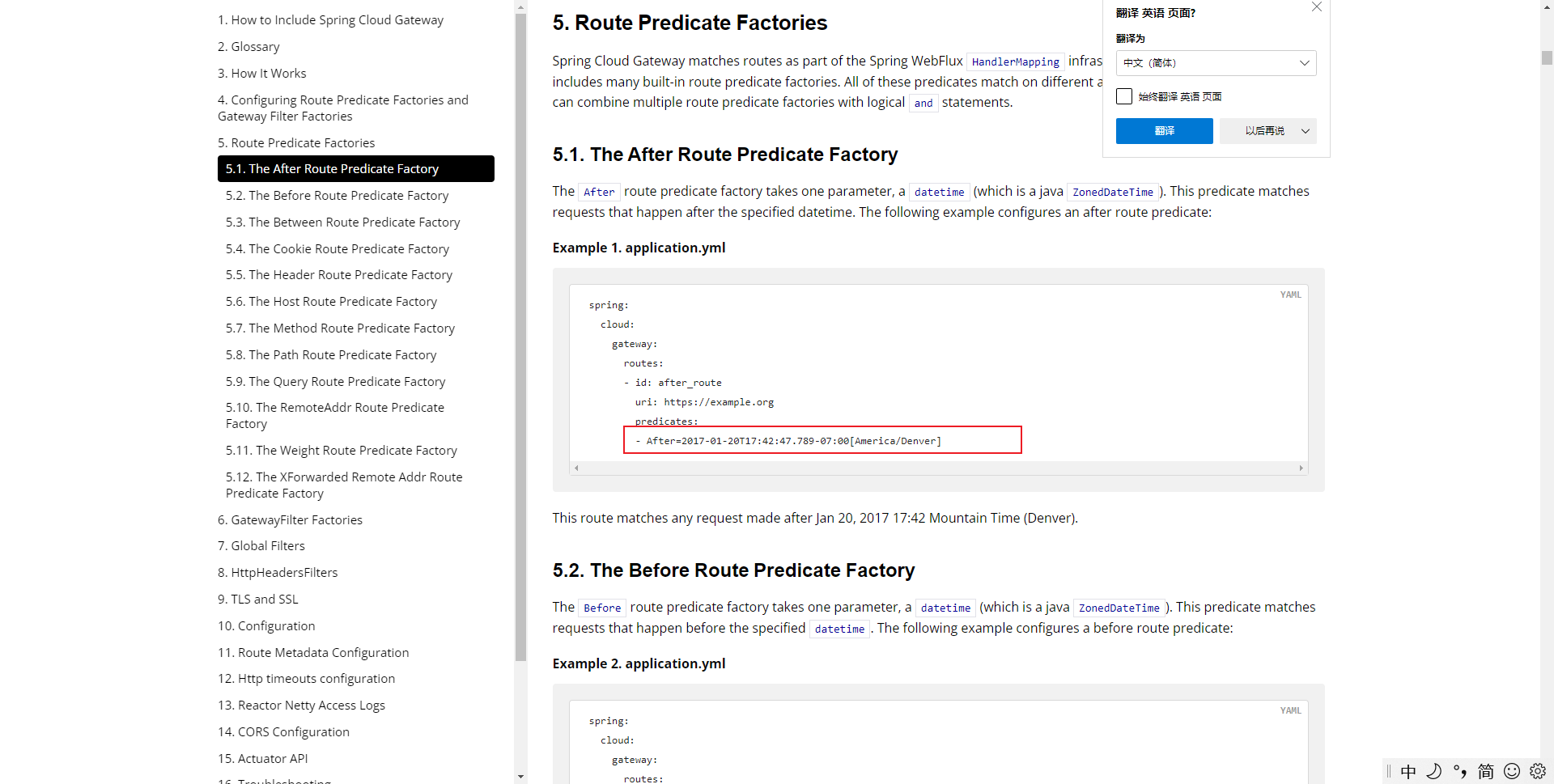Open '15. Actuator API' link

point(262,759)
